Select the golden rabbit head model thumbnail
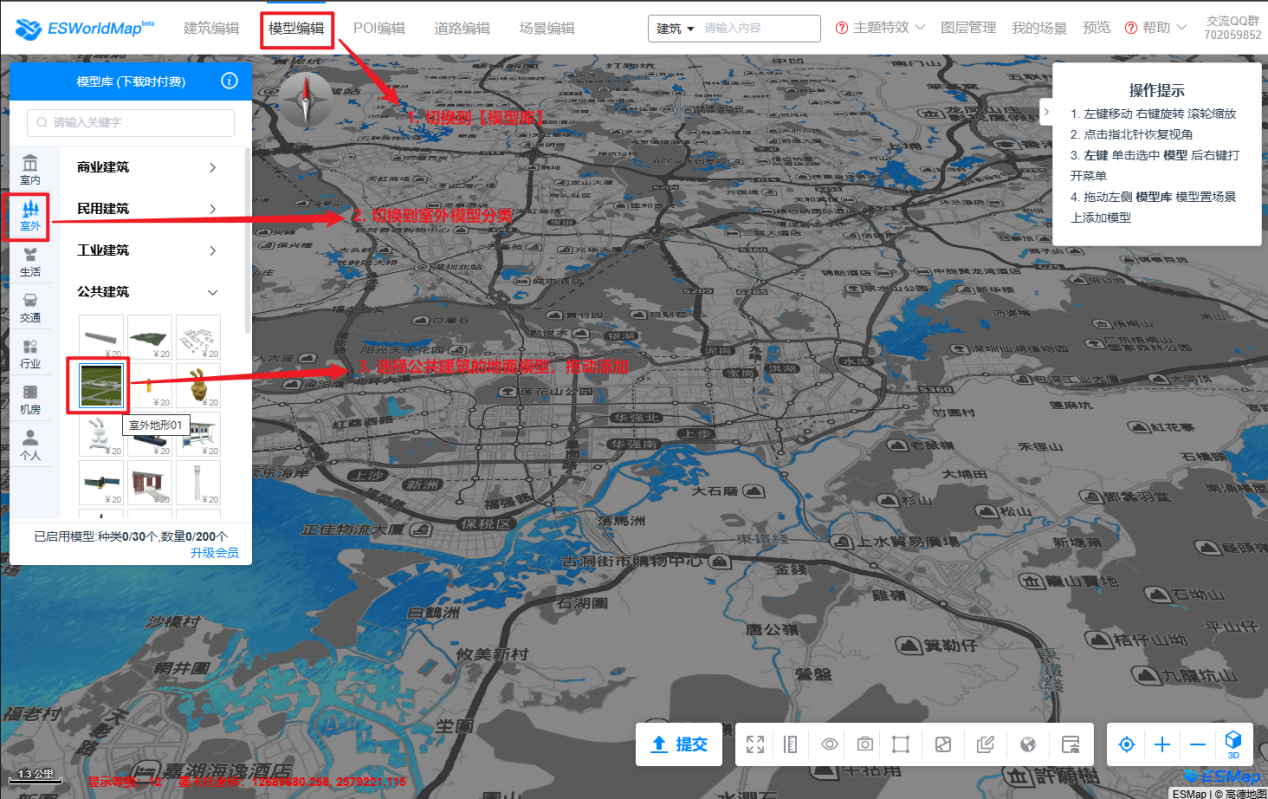Image resolution: width=1268 pixels, height=799 pixels. coord(198,386)
